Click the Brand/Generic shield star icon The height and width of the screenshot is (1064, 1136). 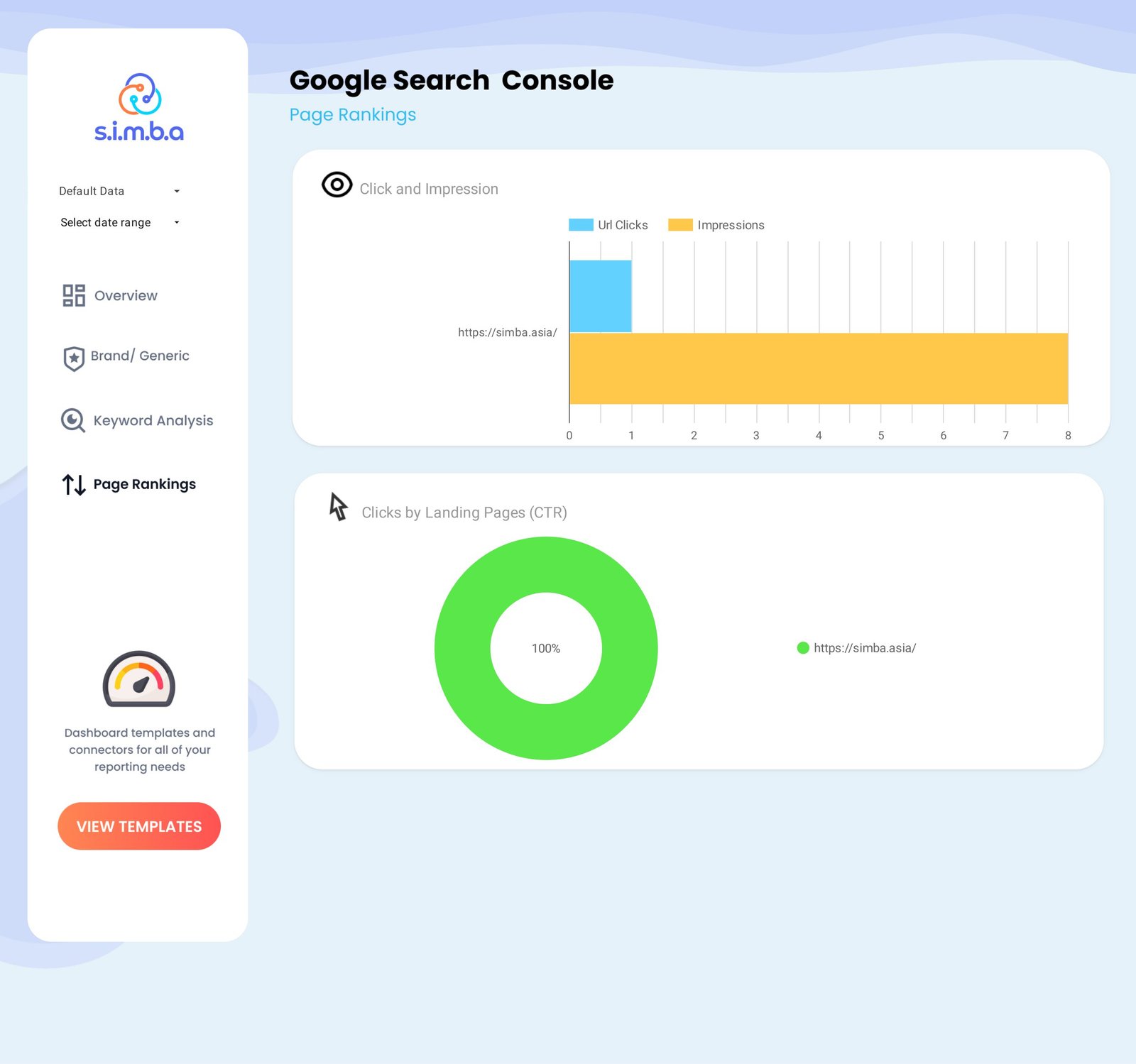point(74,358)
